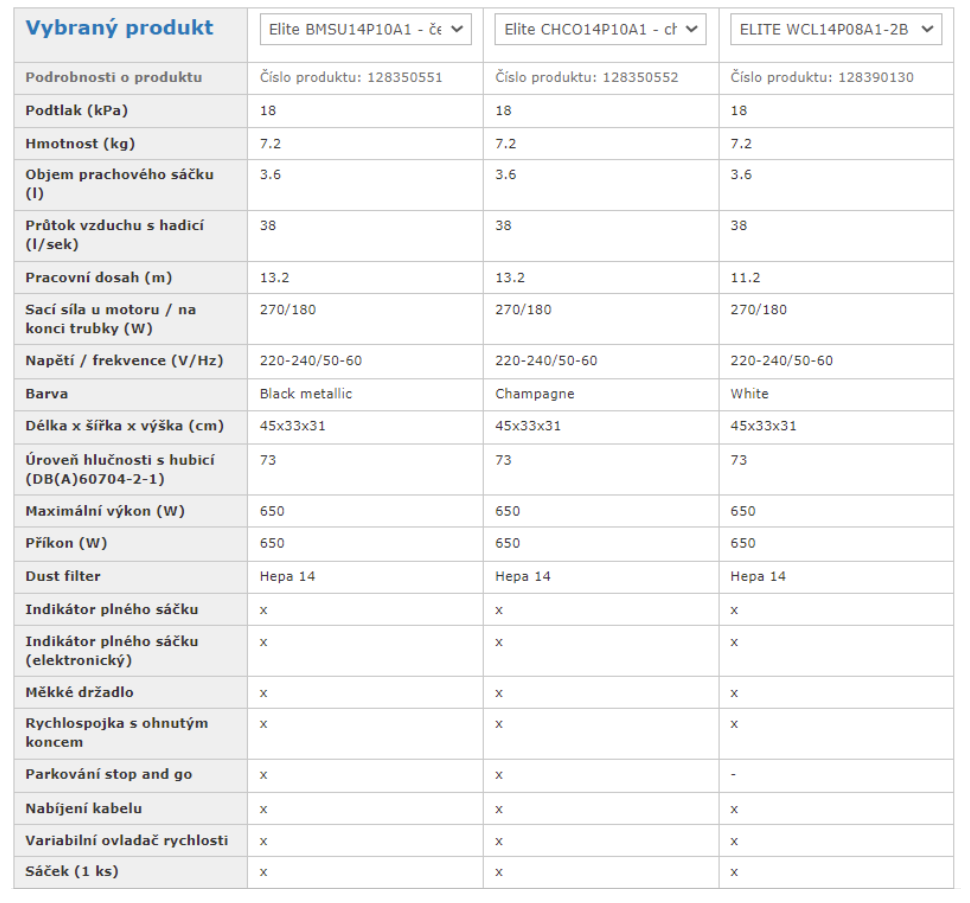
Task: Open the Elite CHCO14P10A1 product dropdown
Action: (600, 29)
